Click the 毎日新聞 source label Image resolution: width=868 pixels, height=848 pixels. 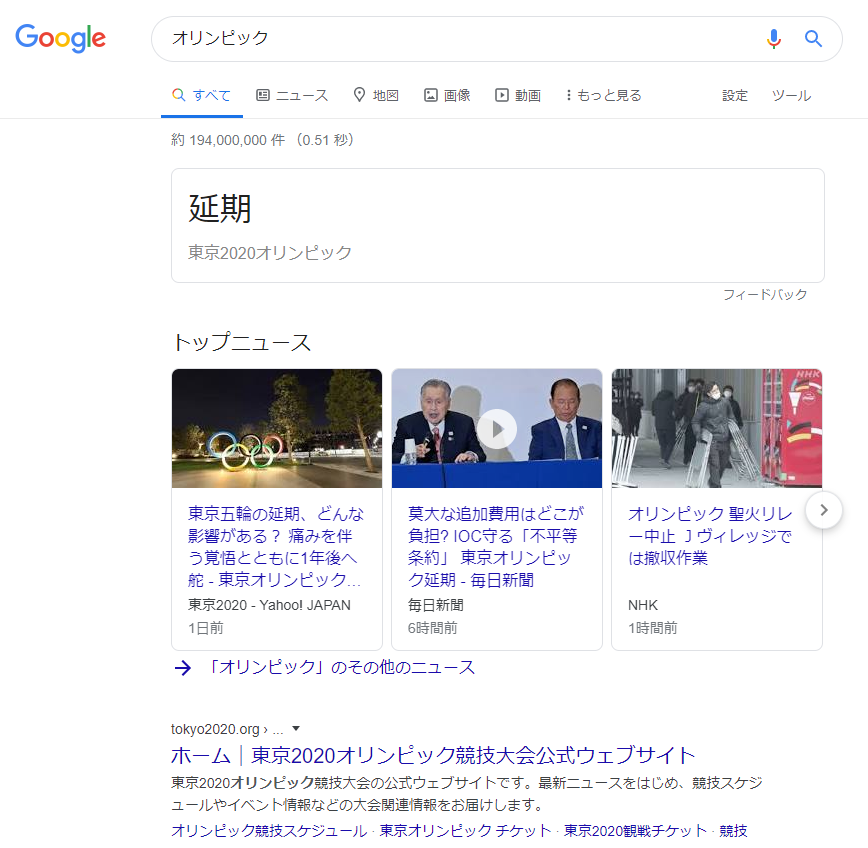coord(436,605)
